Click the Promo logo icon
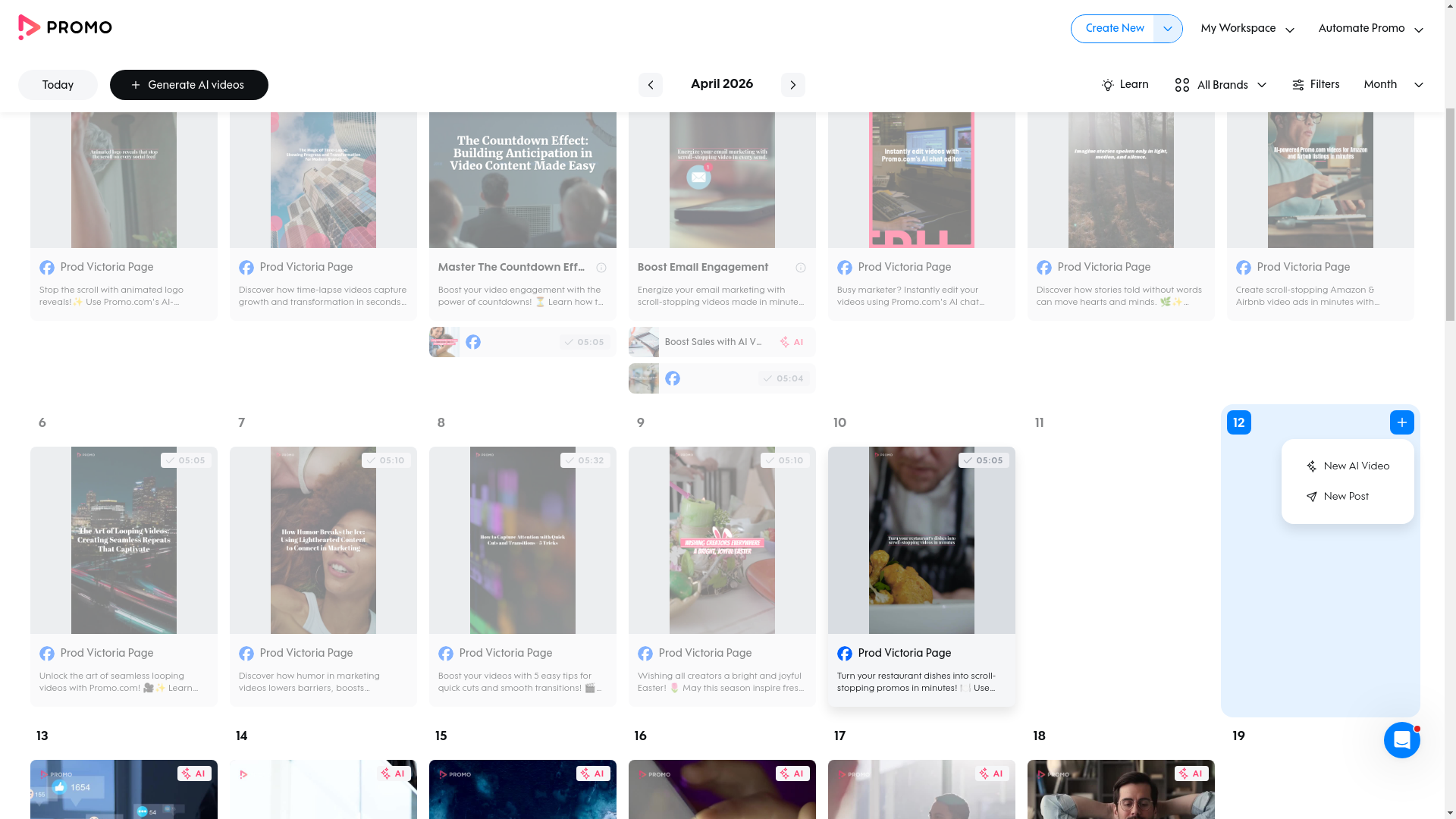 pos(29,27)
